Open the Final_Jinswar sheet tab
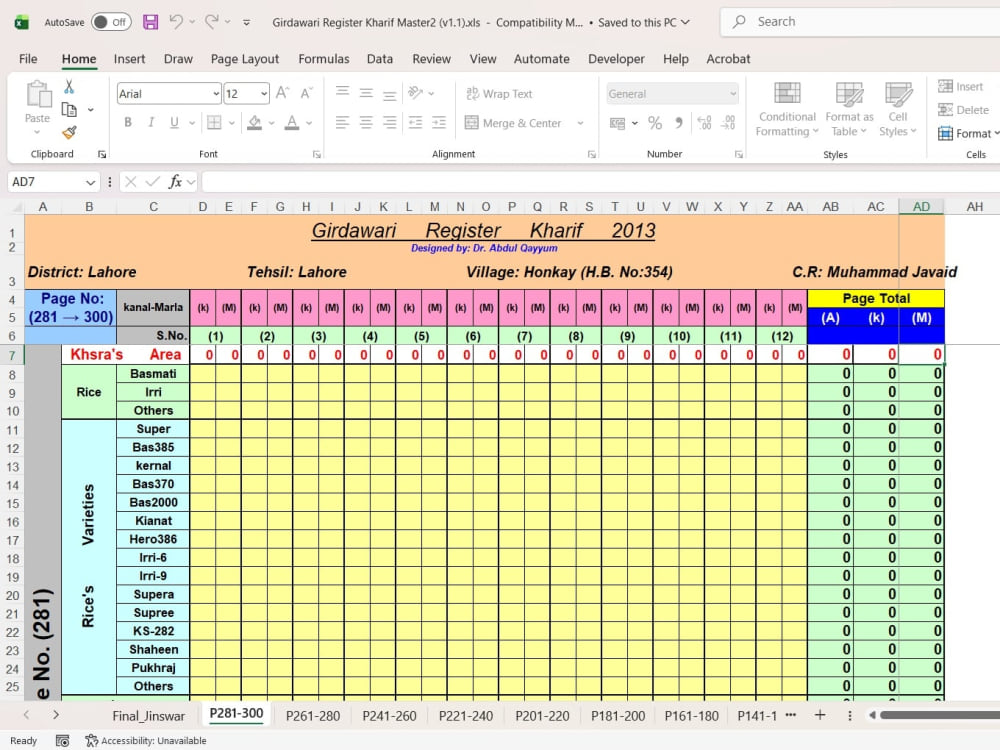The width and height of the screenshot is (1000, 750). coord(149,716)
